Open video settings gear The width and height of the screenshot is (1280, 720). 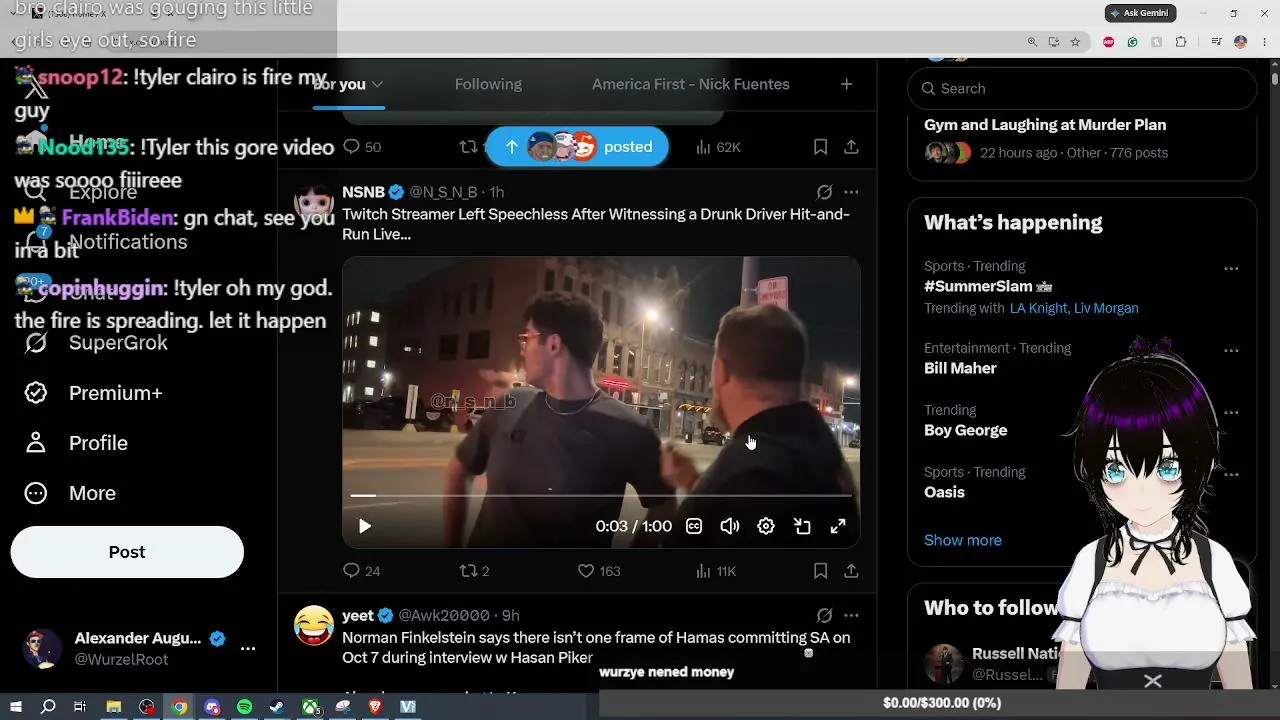pyautogui.click(x=766, y=526)
